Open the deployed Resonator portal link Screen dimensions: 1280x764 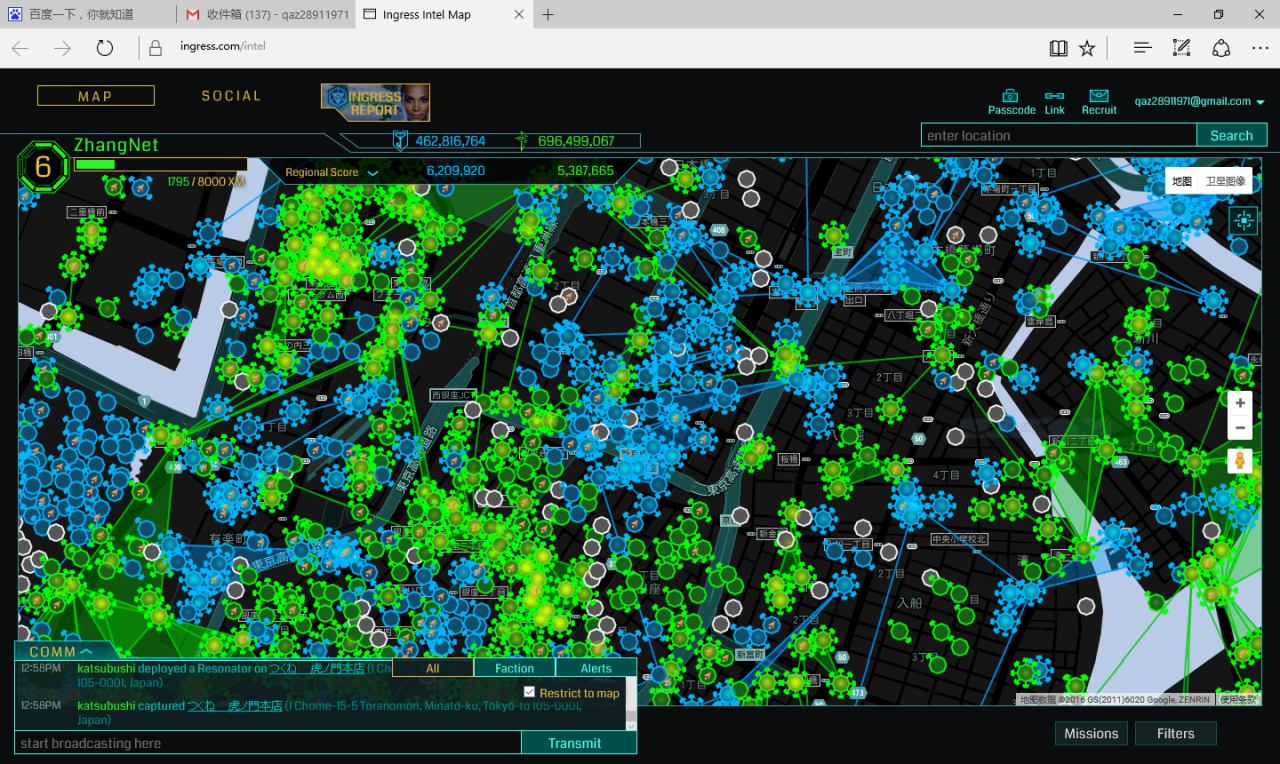315,669
